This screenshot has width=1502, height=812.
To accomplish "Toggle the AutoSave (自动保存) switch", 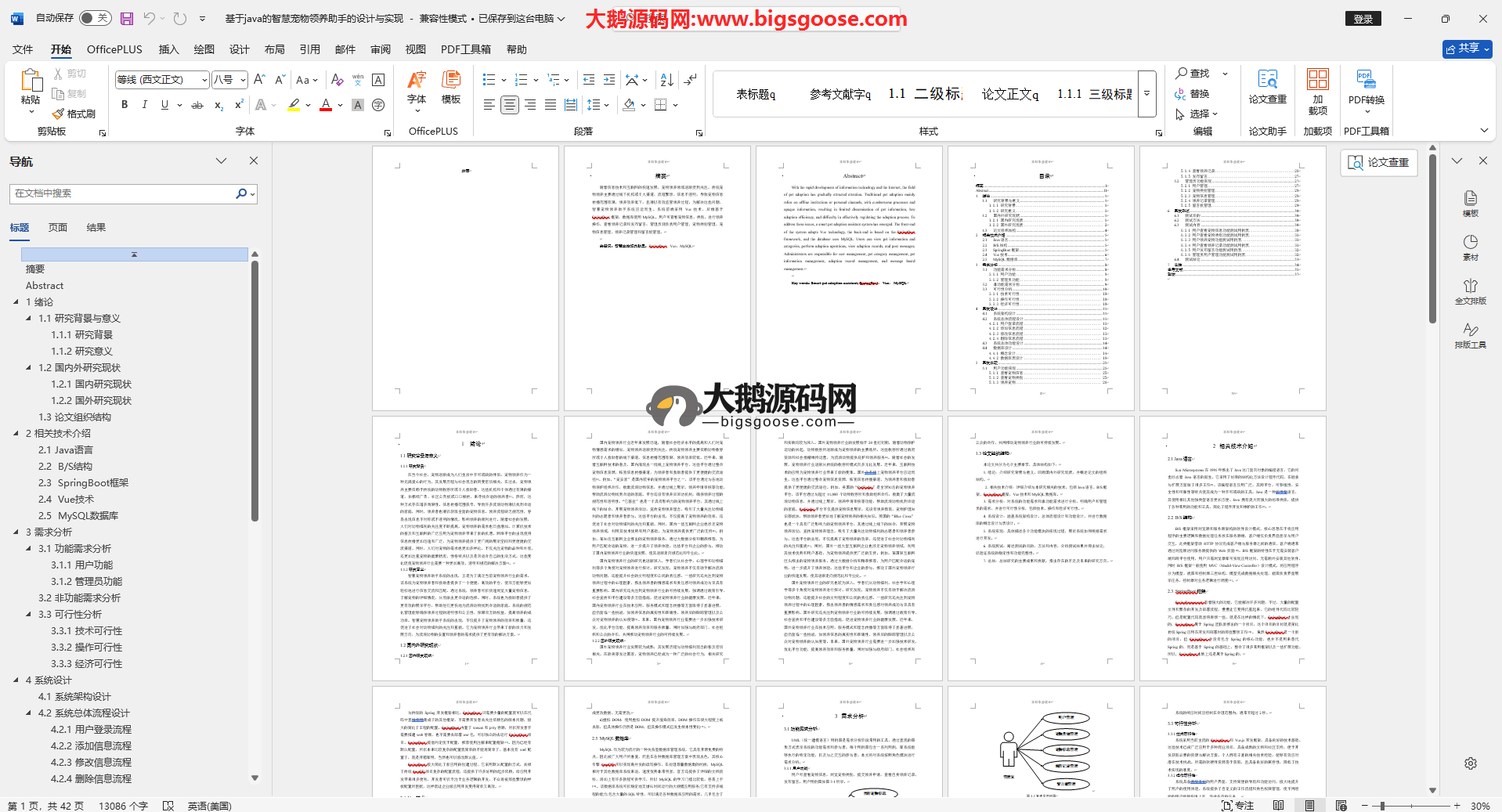I will point(95,18).
